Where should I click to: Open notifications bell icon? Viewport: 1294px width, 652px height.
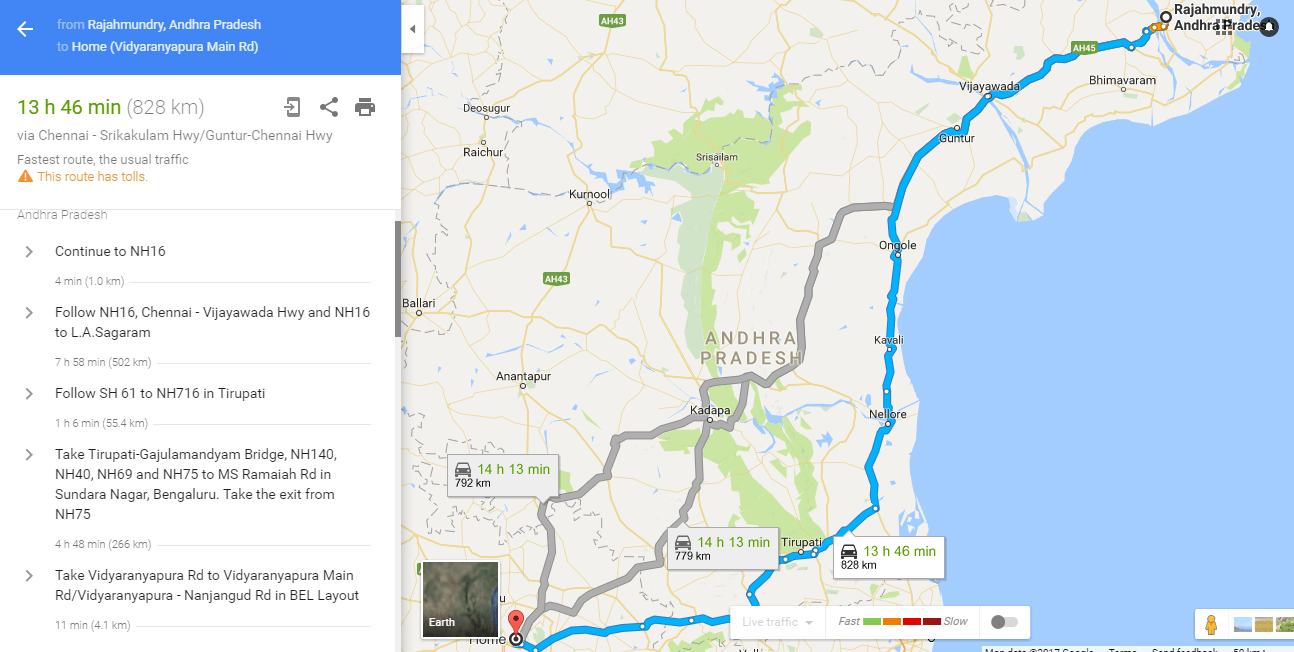(1269, 27)
